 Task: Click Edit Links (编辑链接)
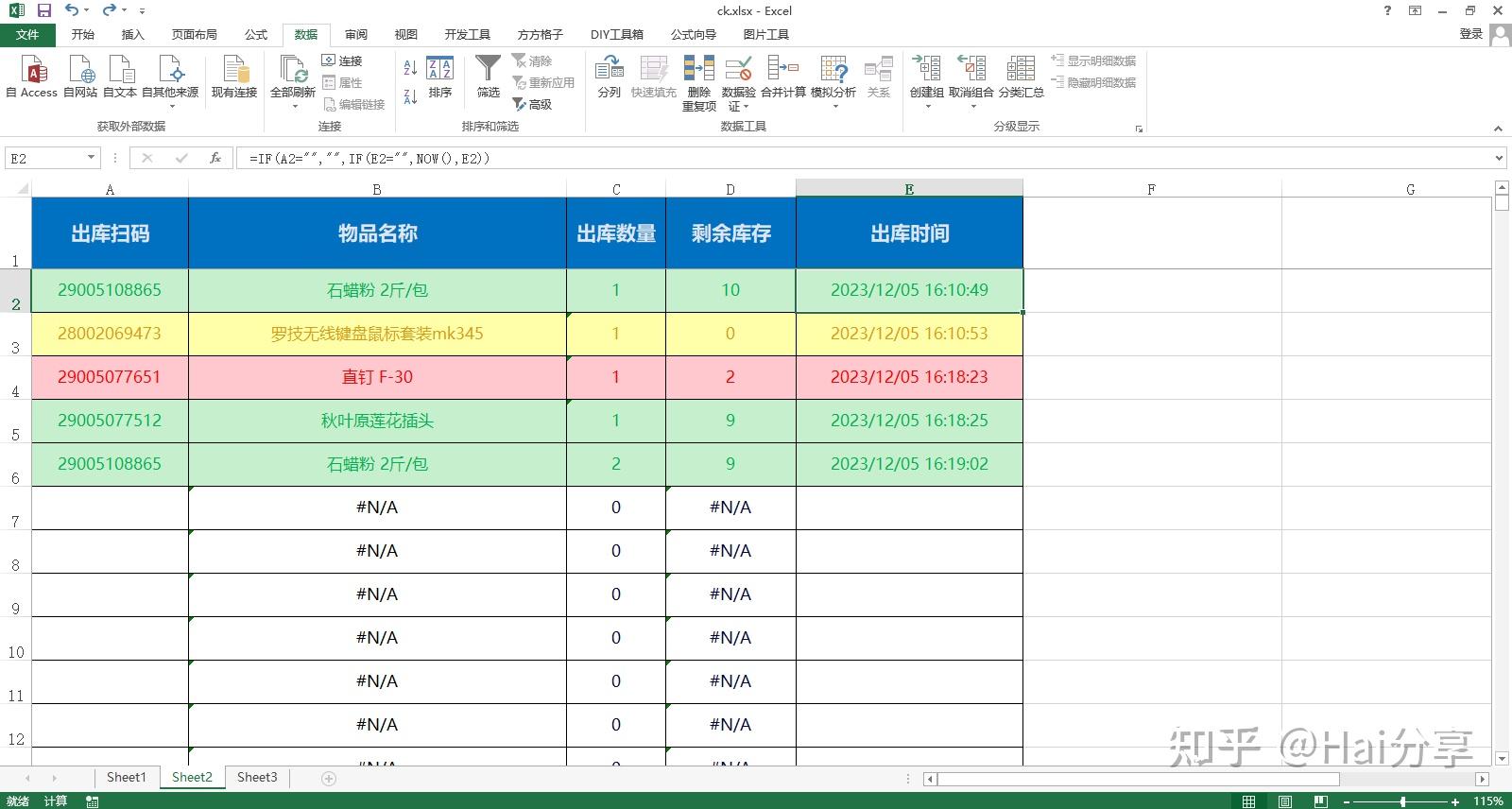[x=354, y=104]
